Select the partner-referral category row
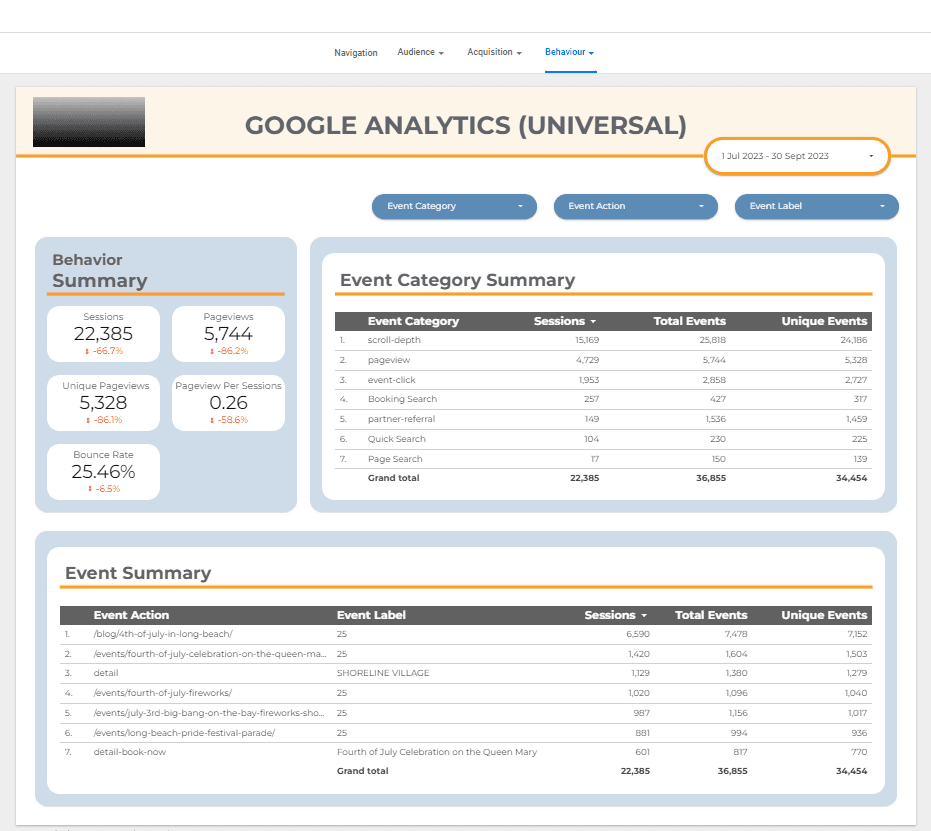Viewport: 931px width, 831px height. 603,419
